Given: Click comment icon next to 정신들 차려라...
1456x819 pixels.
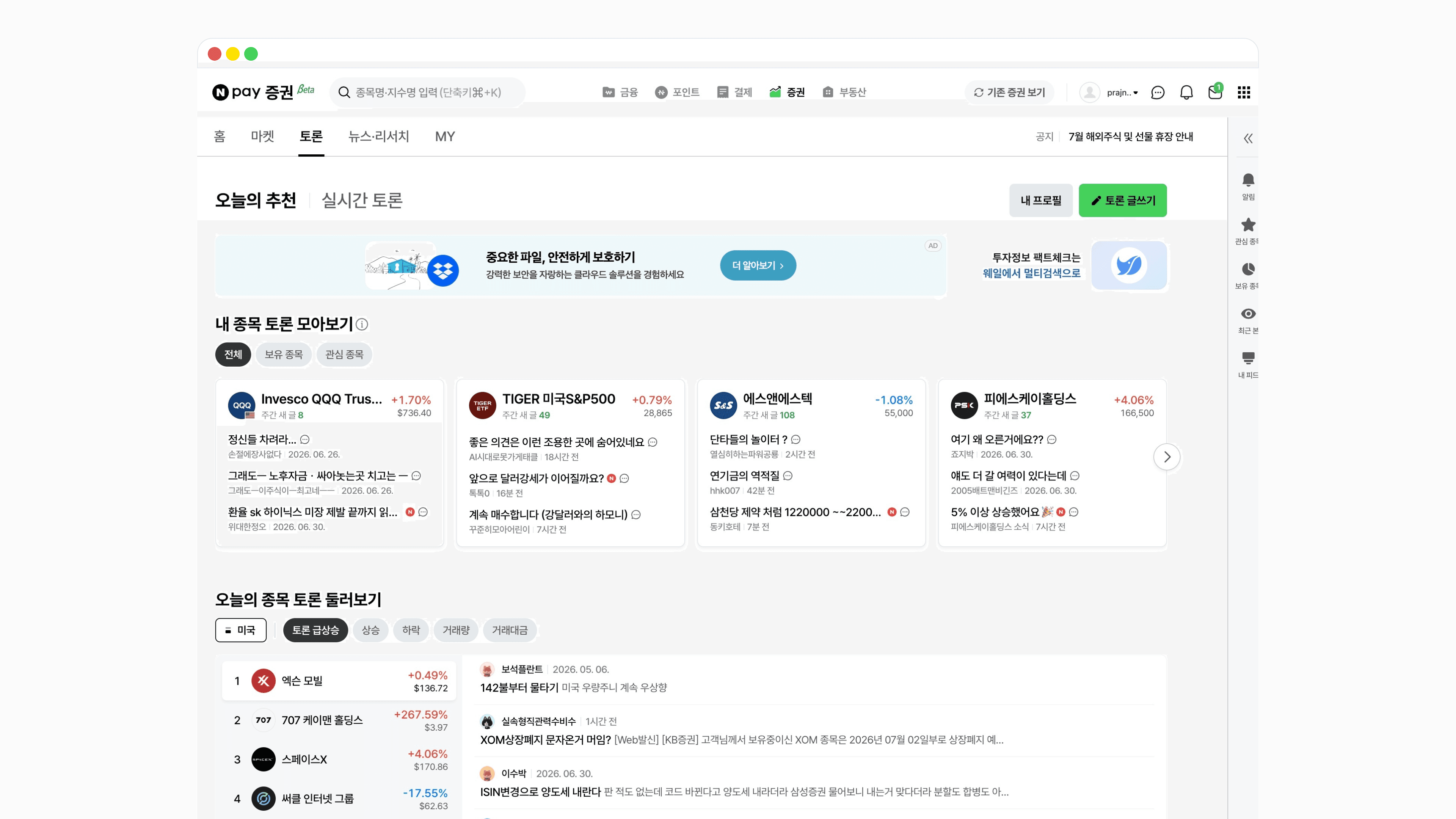Looking at the screenshot, I should point(304,440).
